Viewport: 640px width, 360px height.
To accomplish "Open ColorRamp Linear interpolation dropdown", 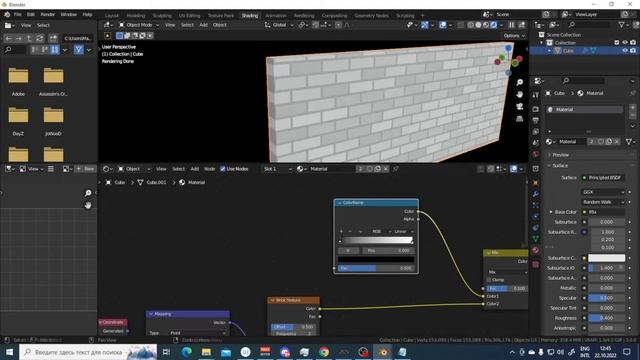I will pyautogui.click(x=404, y=231).
